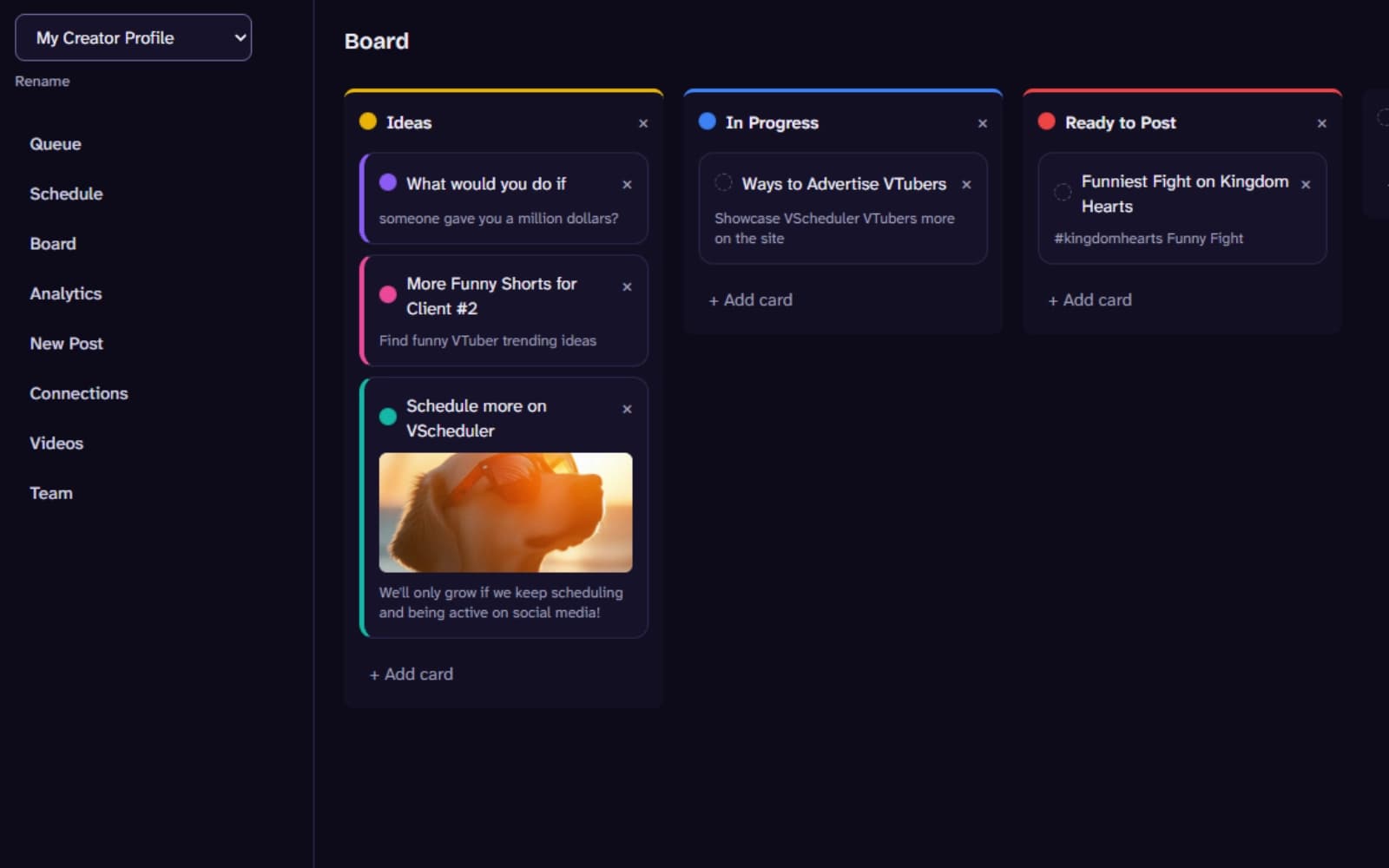
Task: Click 'someone gave you a million dollars?' text
Action: tap(499, 218)
